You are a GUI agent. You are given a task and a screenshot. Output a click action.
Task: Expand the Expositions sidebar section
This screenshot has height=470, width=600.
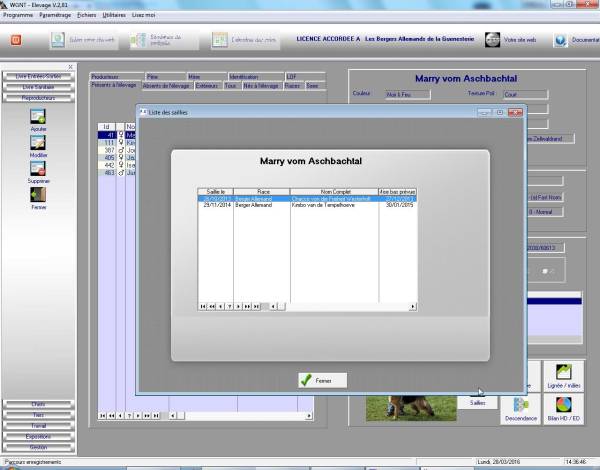[38, 437]
